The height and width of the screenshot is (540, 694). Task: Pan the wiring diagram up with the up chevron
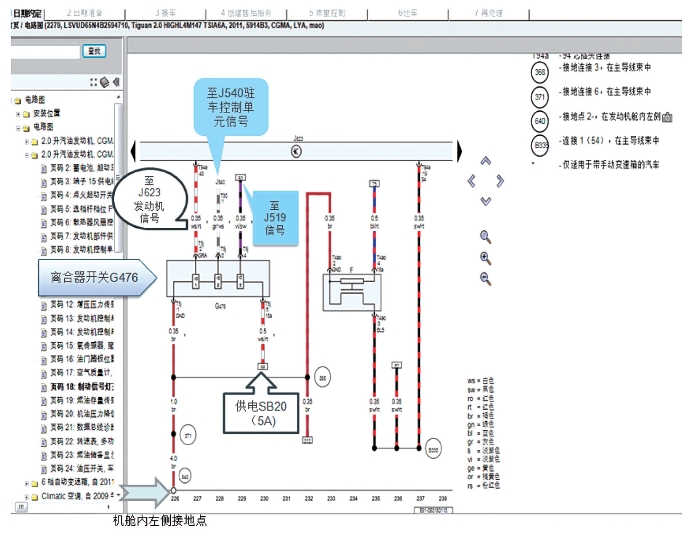486,161
